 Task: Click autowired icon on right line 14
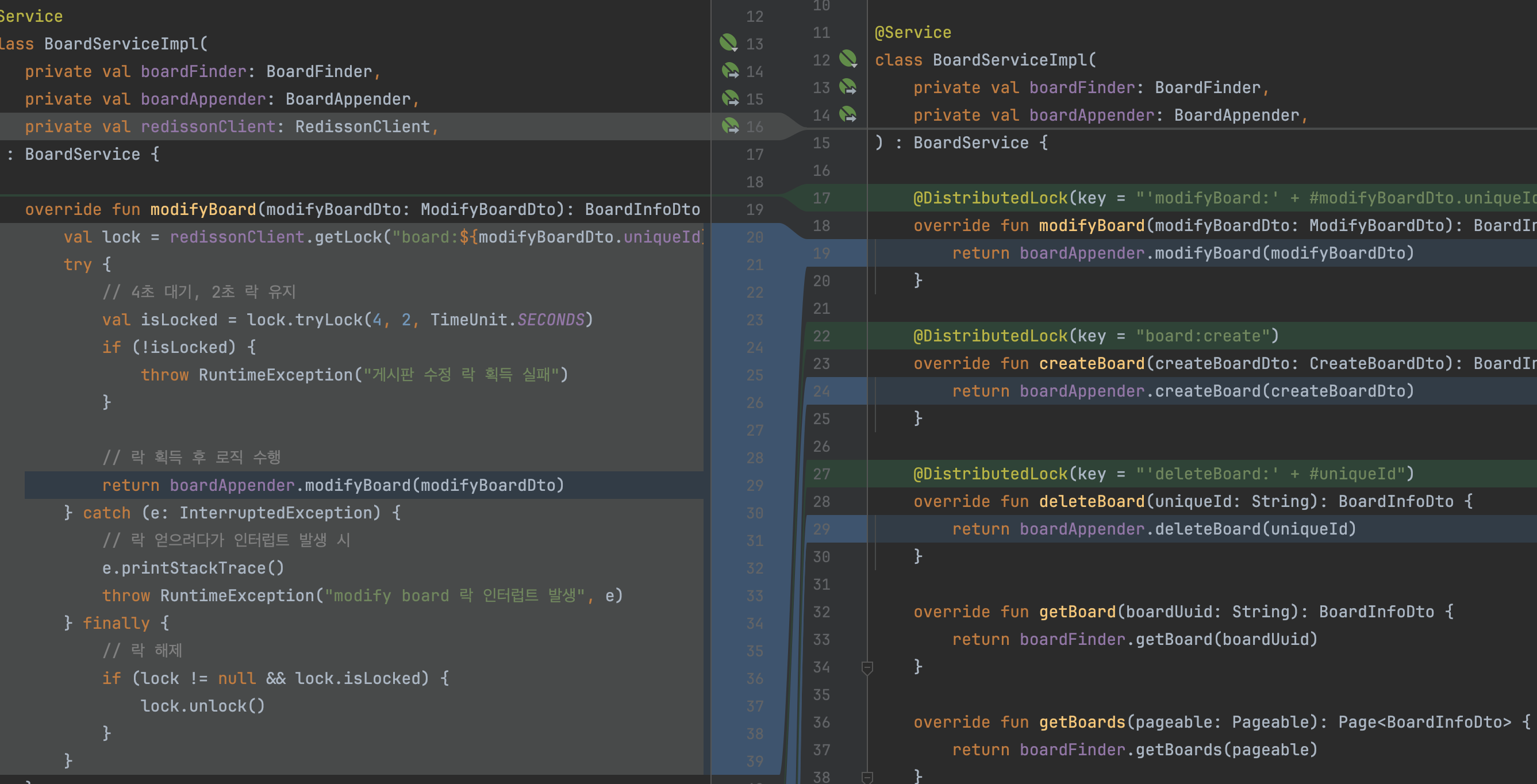coord(848,114)
